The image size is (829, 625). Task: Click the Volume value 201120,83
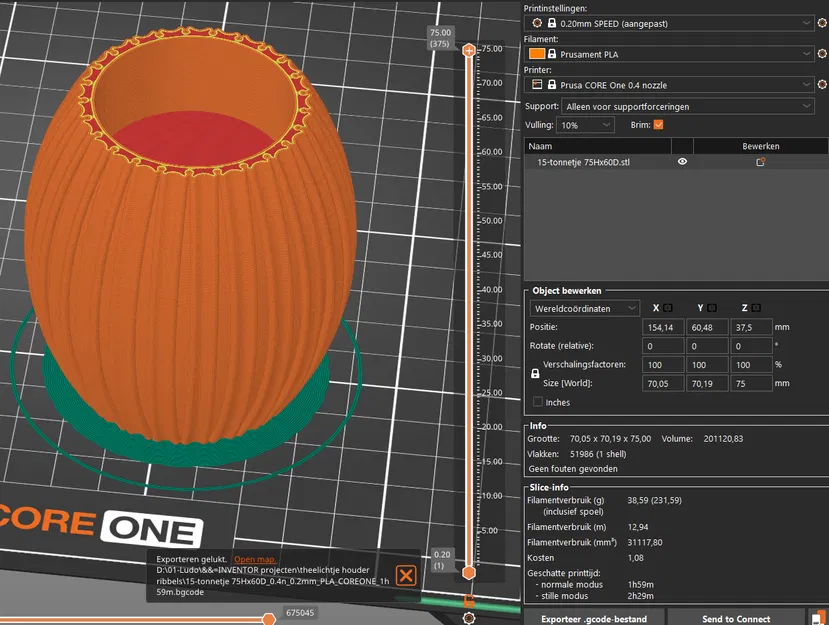coord(723,438)
